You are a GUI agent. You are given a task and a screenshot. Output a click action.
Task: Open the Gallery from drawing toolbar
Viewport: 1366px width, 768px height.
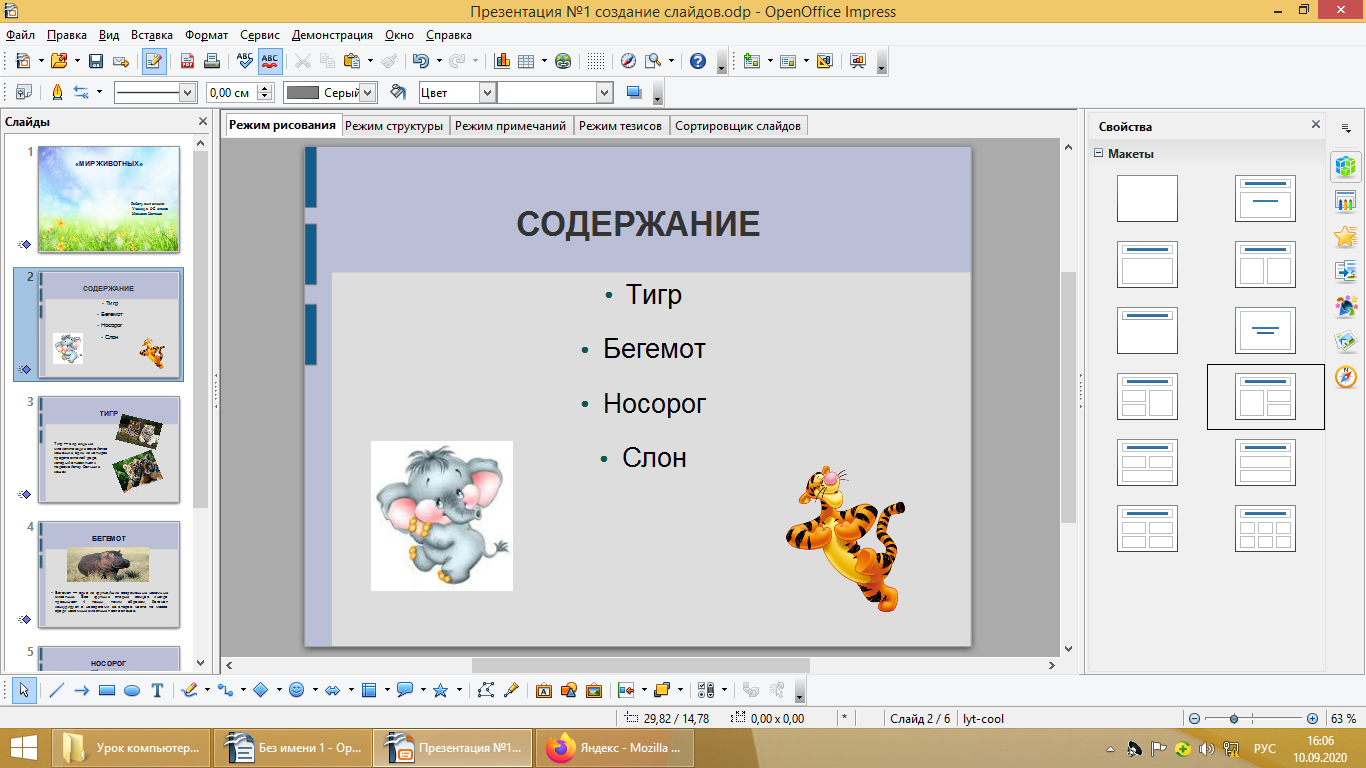coord(594,690)
